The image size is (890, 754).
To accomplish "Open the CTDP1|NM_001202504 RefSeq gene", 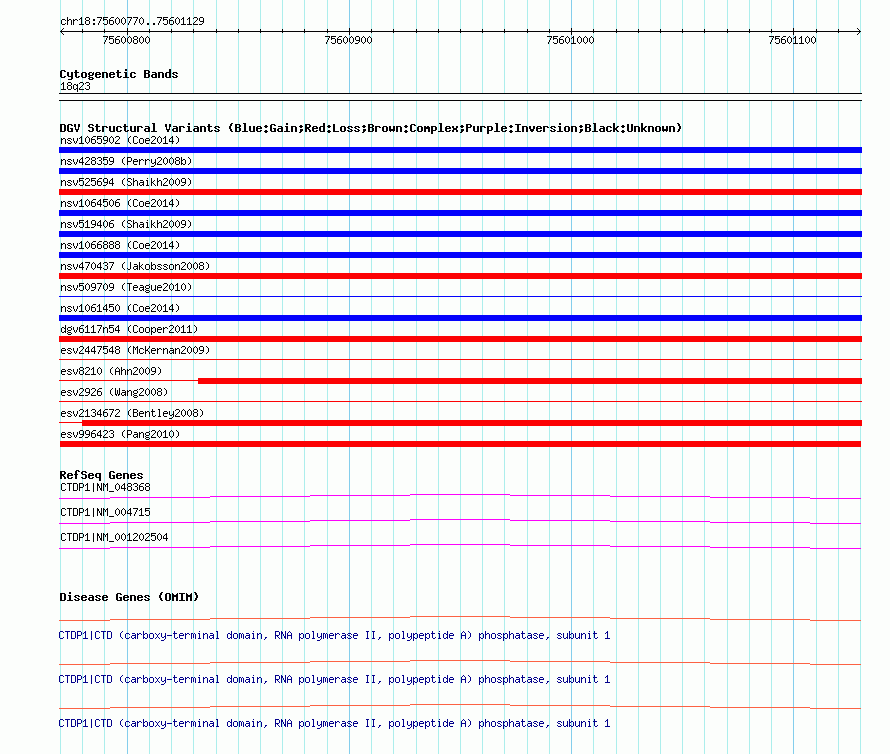I will [114, 538].
